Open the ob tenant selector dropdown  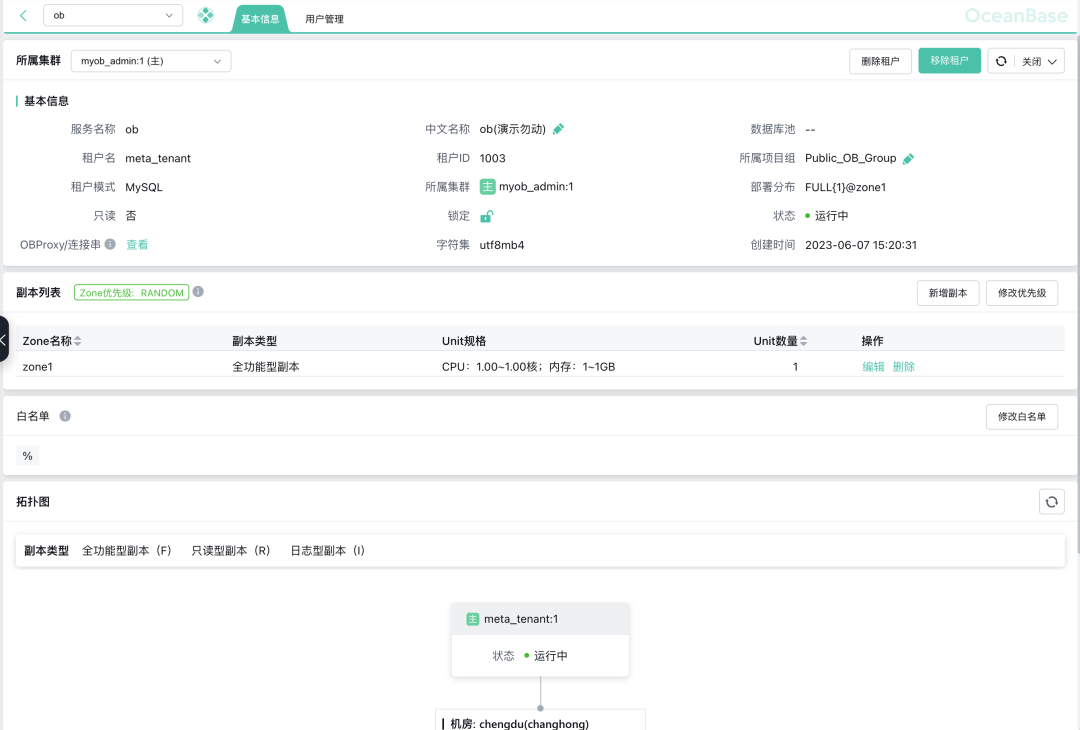pos(113,15)
